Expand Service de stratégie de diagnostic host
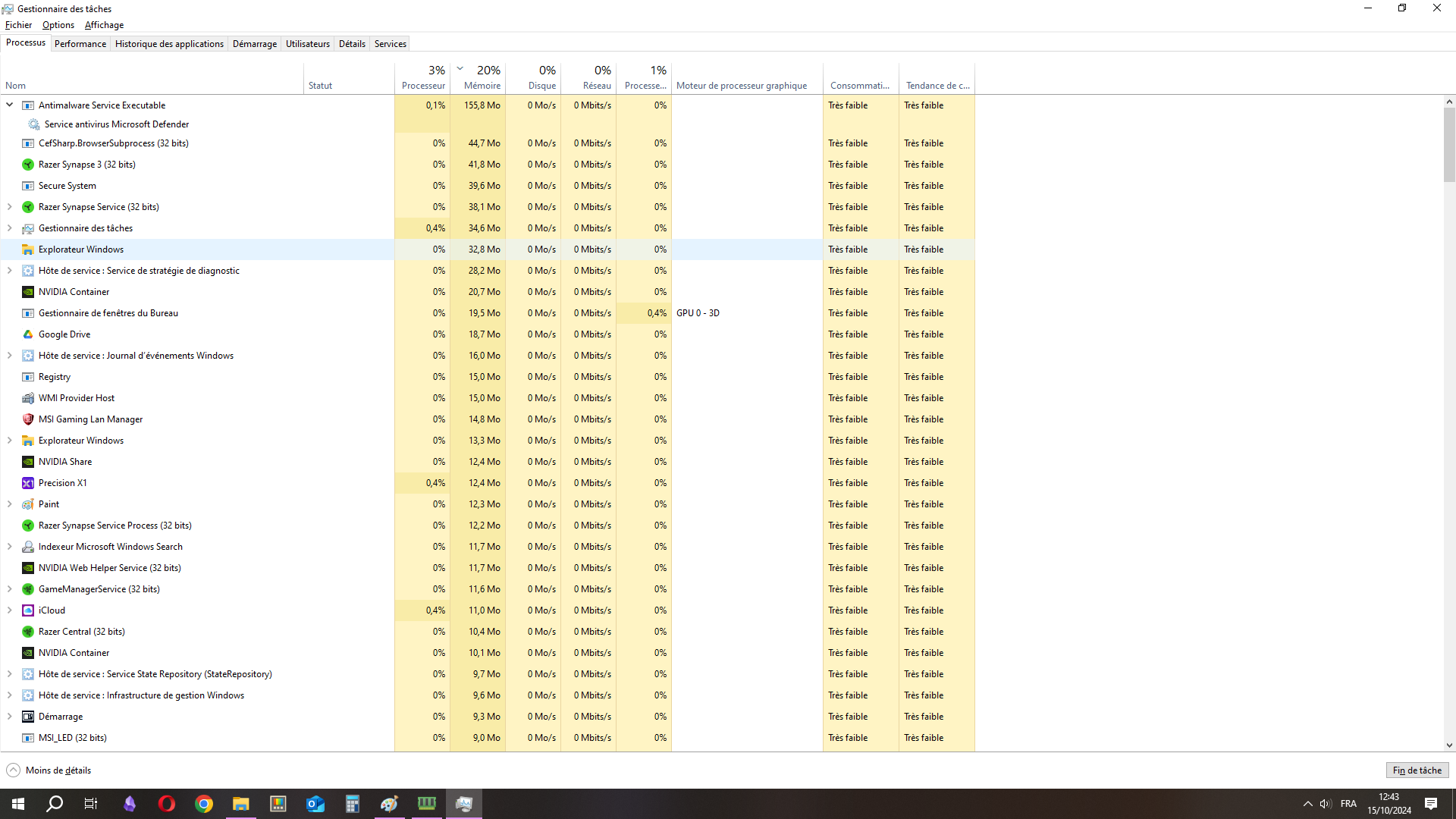 tap(10, 271)
